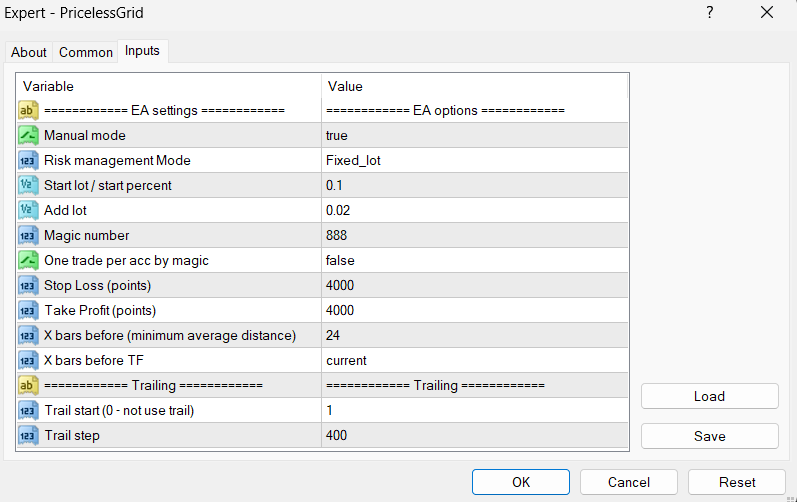Switch to the About tab
This screenshot has height=502, width=797.
tap(29, 52)
